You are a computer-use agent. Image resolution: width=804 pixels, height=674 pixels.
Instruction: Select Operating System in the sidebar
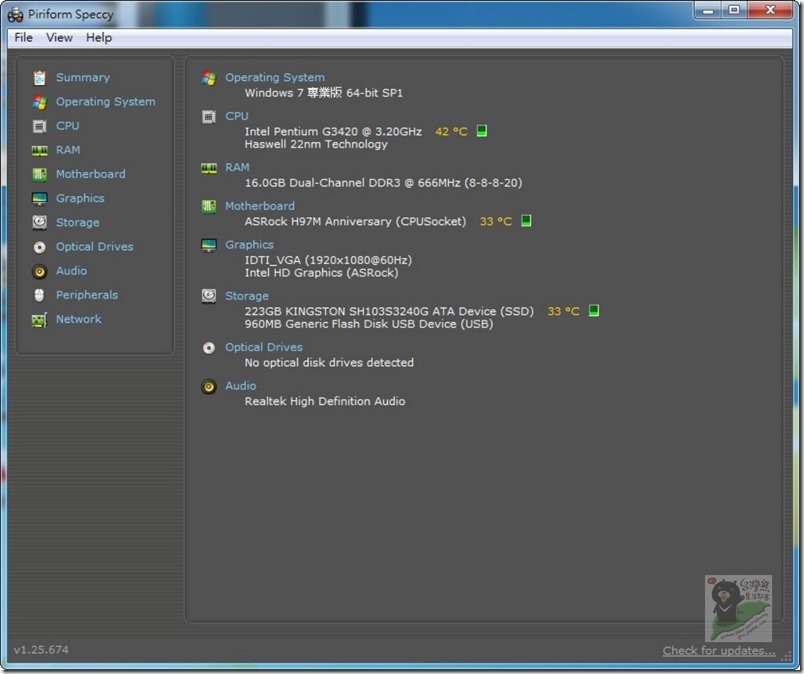click(106, 102)
